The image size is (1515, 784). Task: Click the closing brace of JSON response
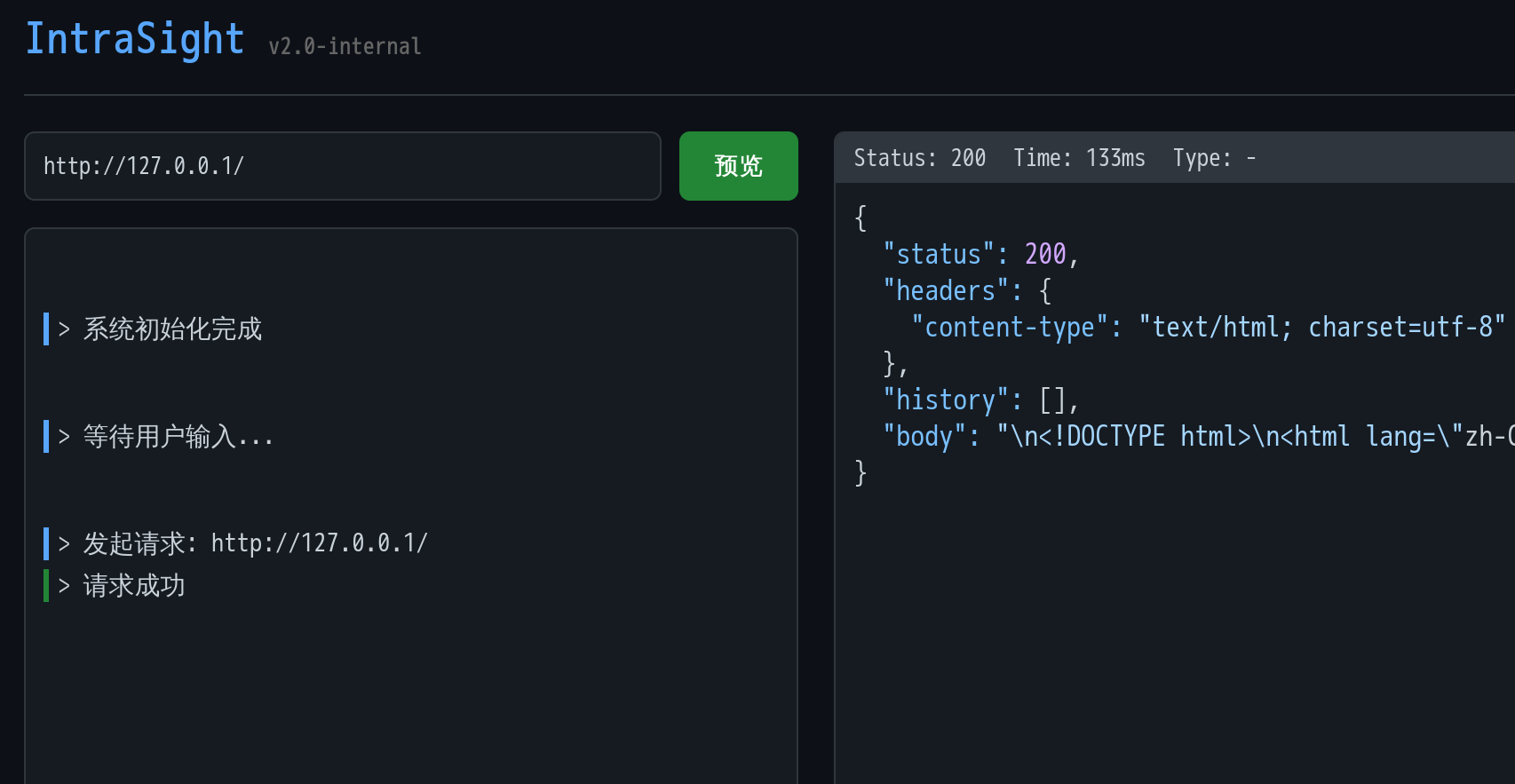860,472
